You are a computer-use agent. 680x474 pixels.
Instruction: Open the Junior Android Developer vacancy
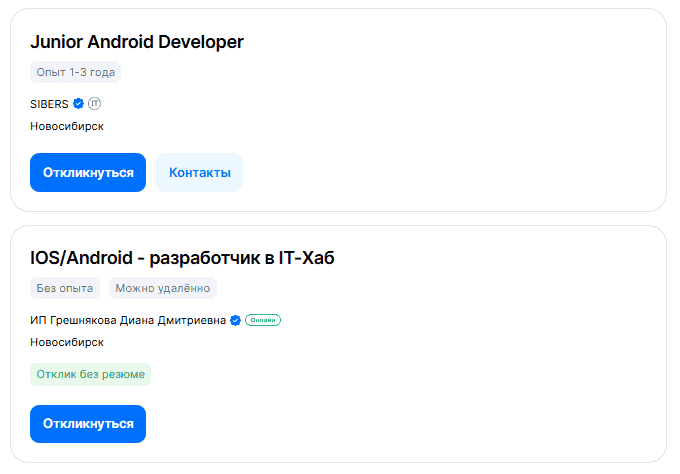point(137,42)
